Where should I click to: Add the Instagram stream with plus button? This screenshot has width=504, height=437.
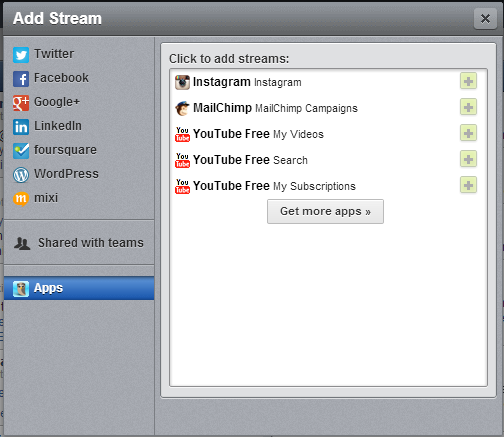click(x=468, y=81)
